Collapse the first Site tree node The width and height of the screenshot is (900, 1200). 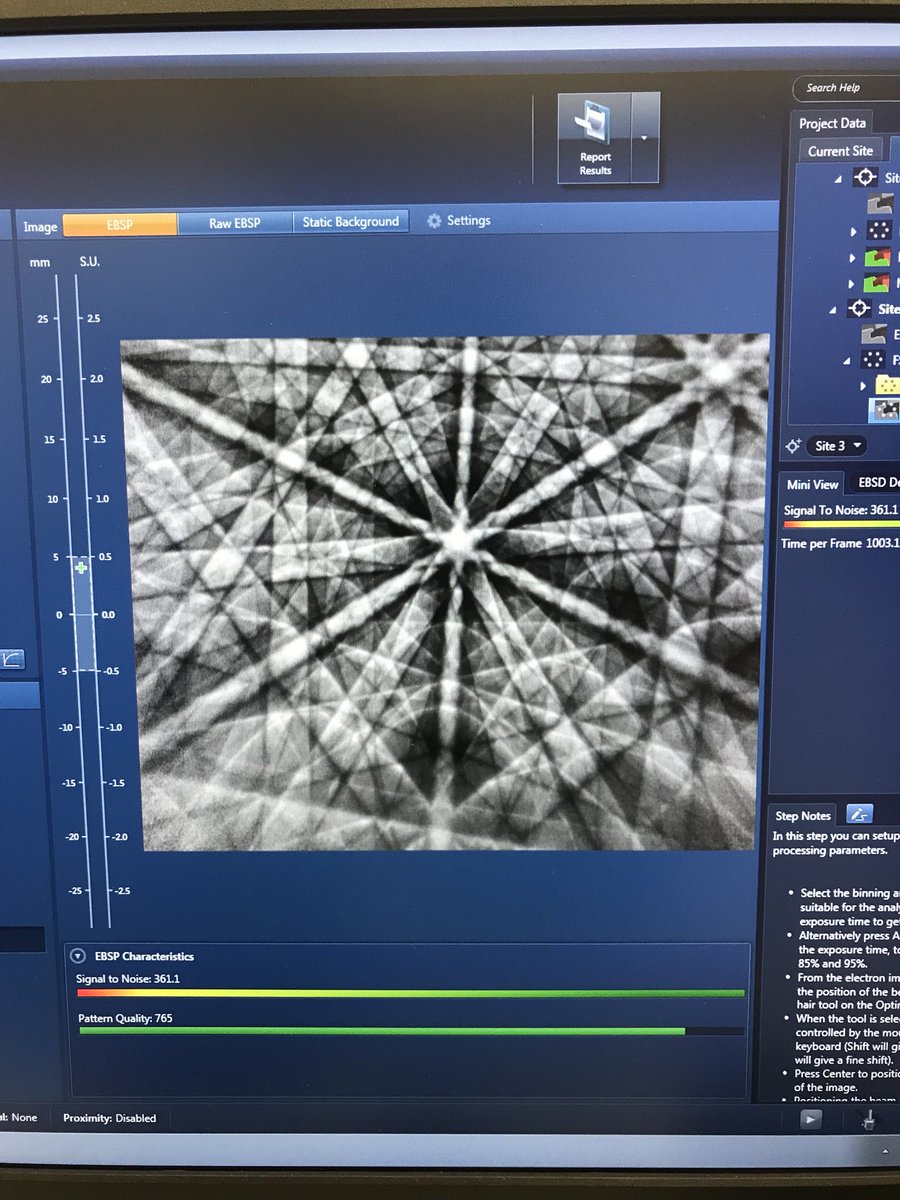(838, 177)
